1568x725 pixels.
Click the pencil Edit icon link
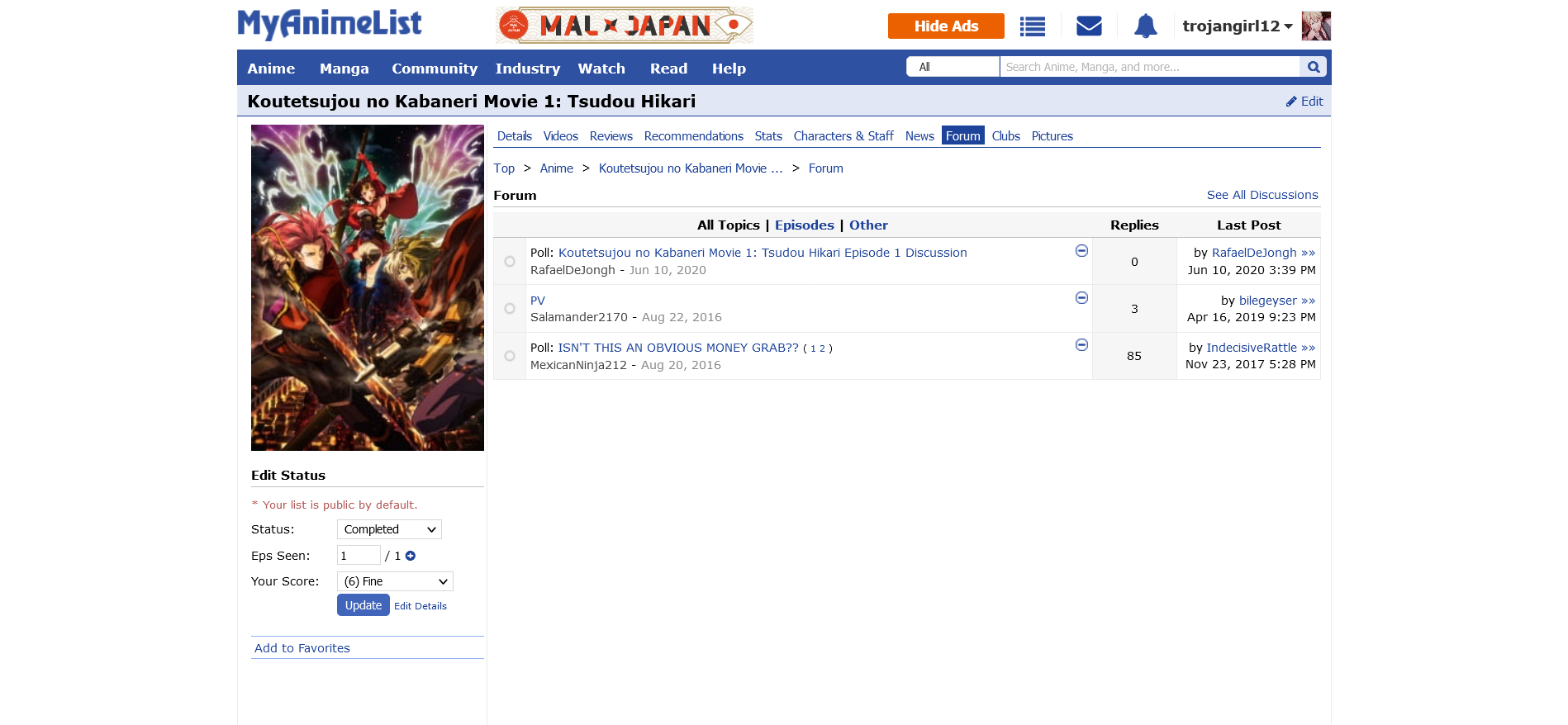(1304, 102)
